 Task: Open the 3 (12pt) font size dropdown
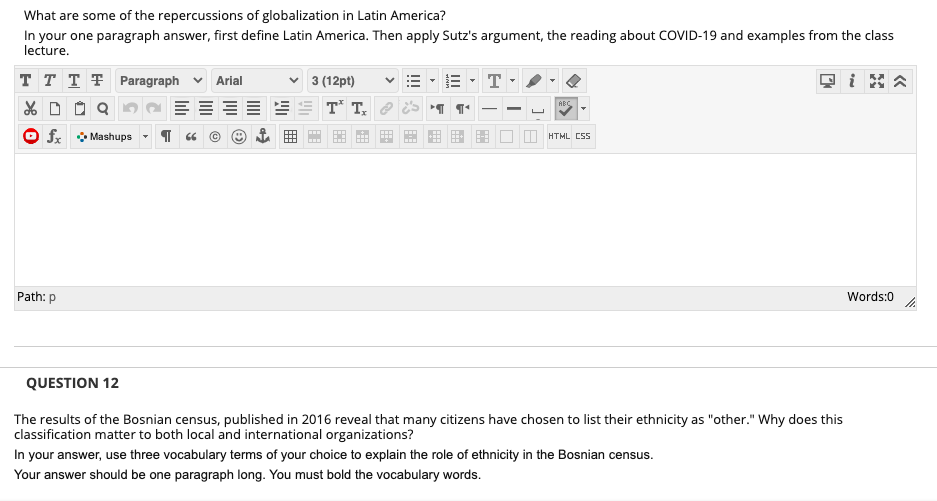[353, 81]
